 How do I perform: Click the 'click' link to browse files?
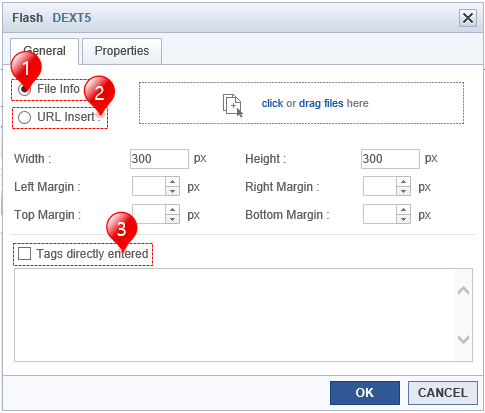point(272,103)
